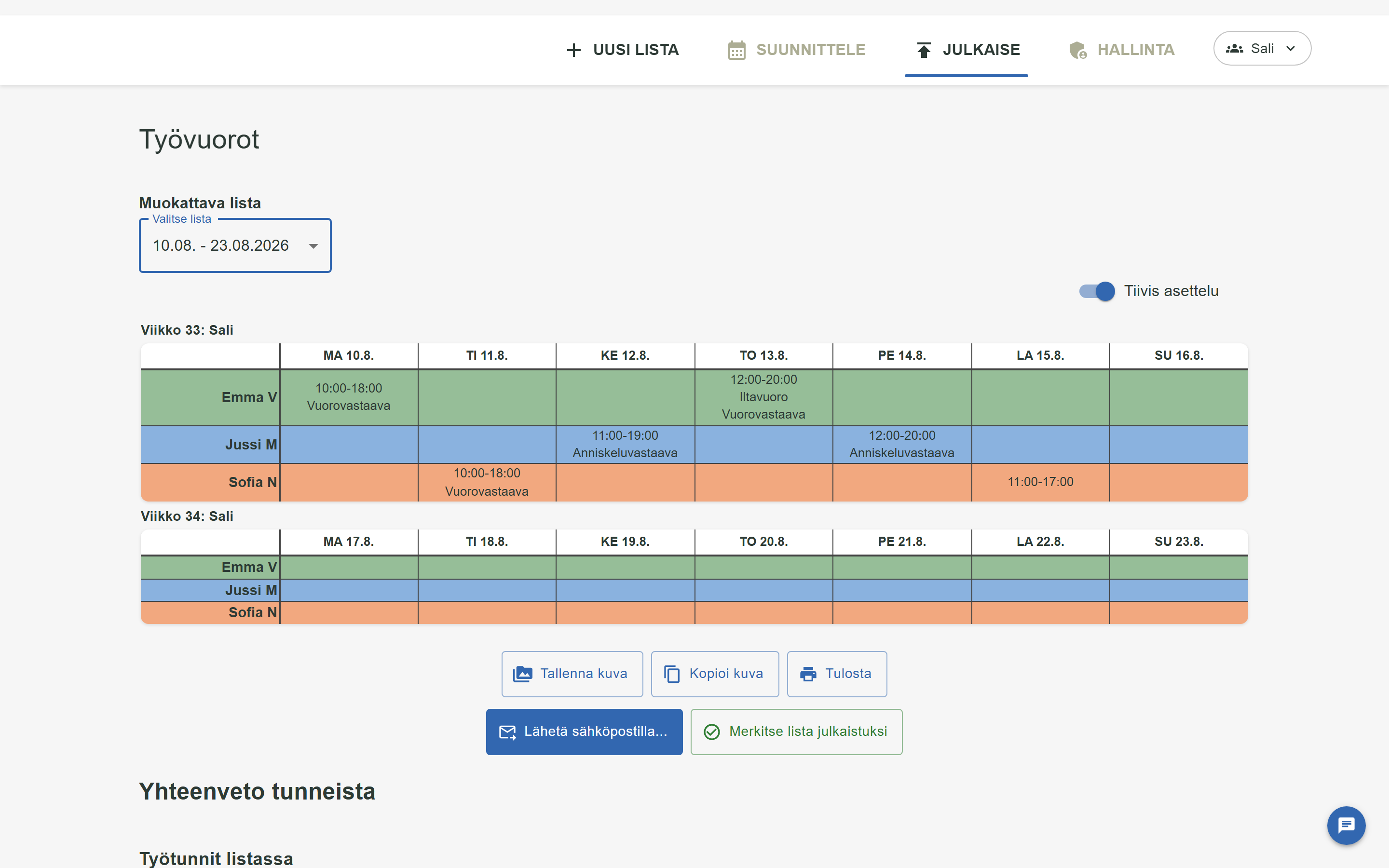Select Emma V's Thursday 12:00-20:00 Iltavuoro shift
This screenshot has height=868, width=1389.
click(x=763, y=397)
